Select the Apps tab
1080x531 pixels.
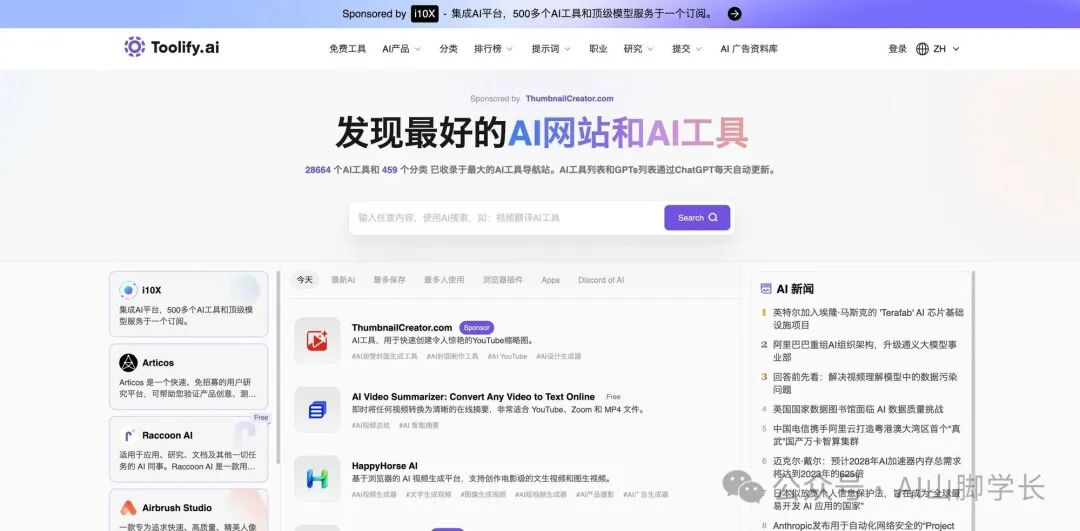tap(550, 280)
